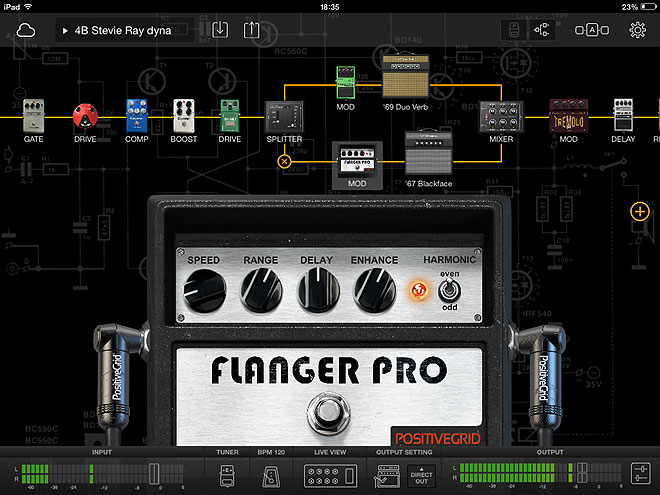
Task: Select the SPLITTER module
Action: [284, 117]
